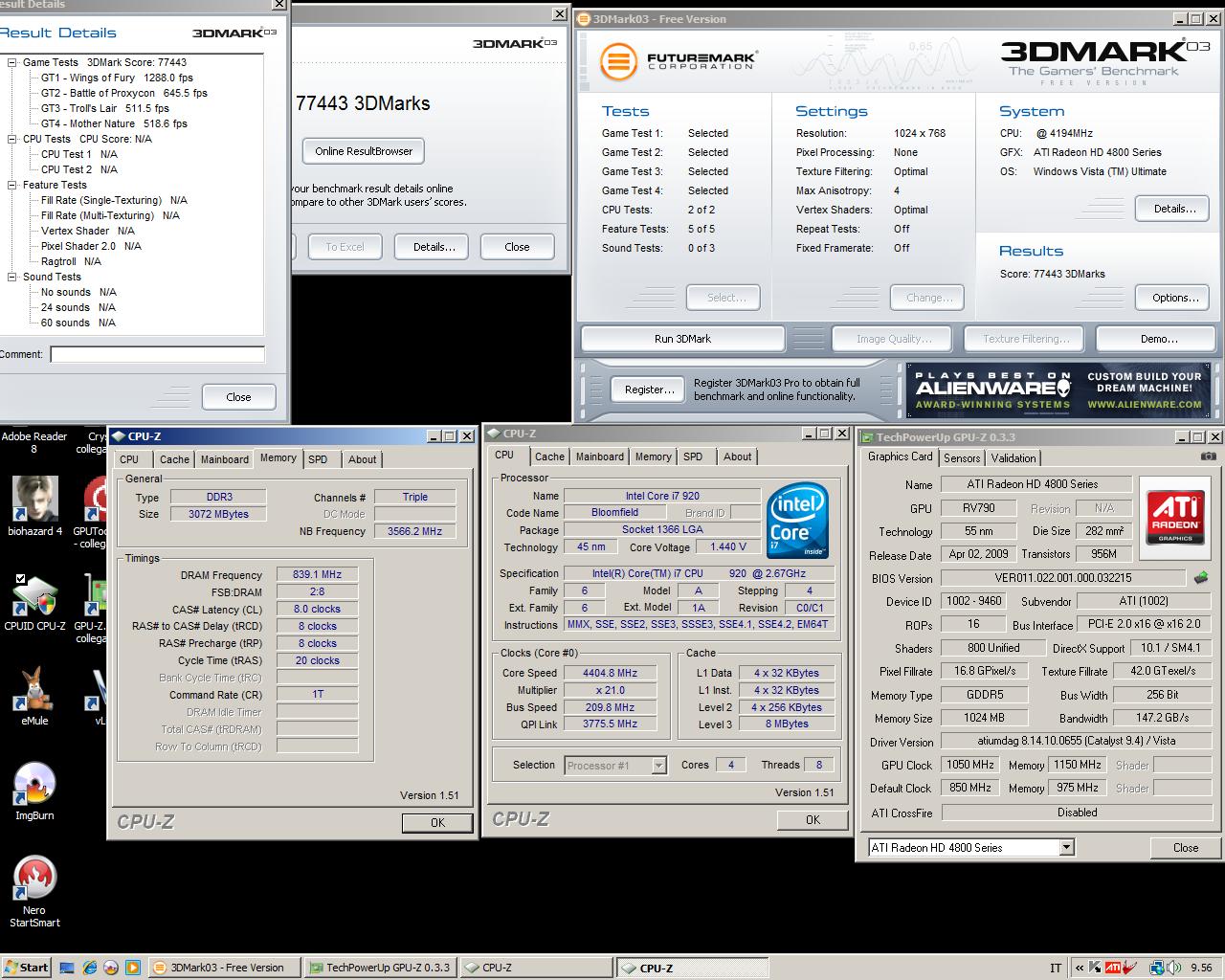Click the '1050 MHz' GPU Clock value
1225x980 pixels.
click(969, 765)
